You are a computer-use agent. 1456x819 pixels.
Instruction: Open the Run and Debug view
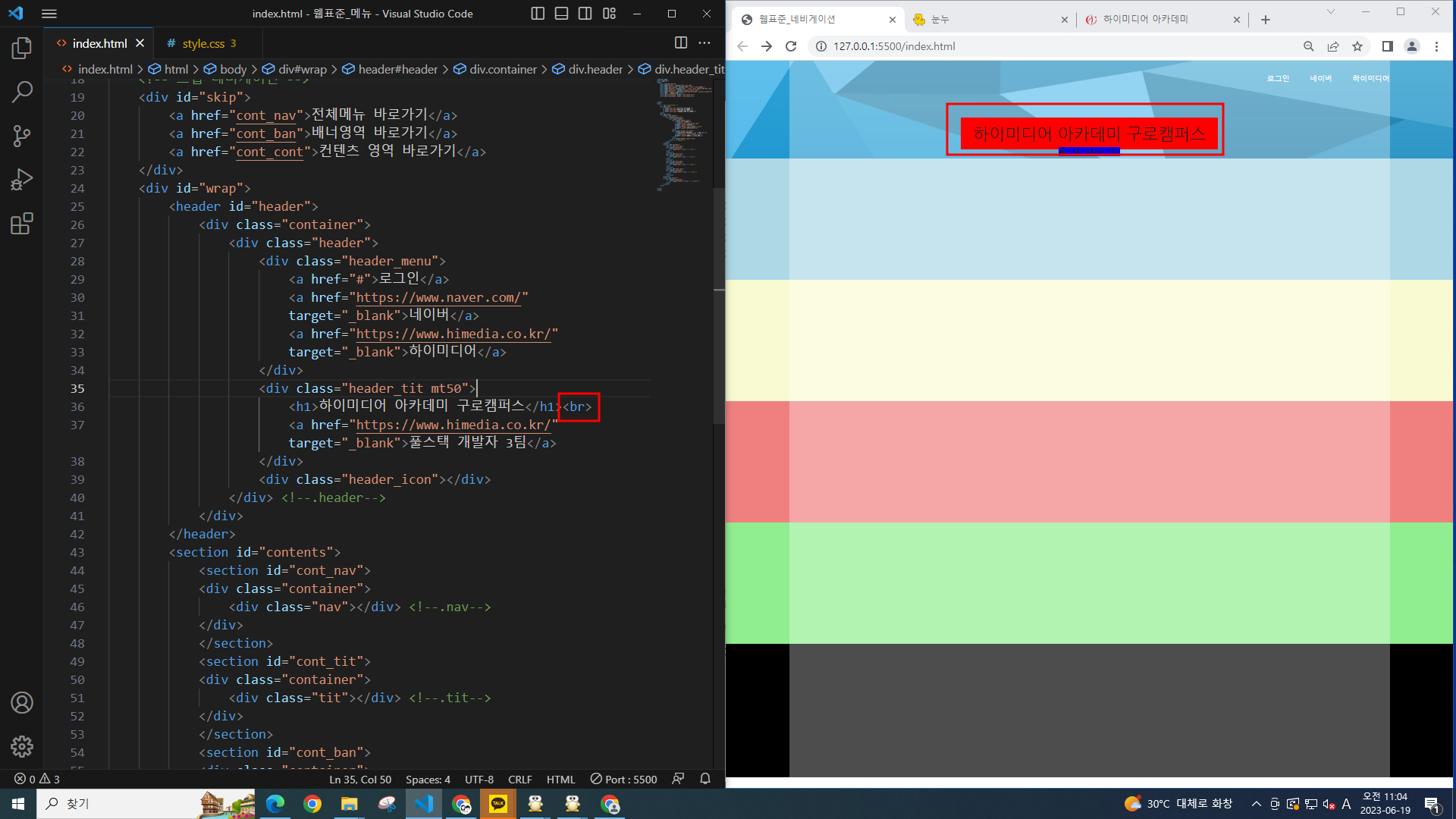(22, 180)
